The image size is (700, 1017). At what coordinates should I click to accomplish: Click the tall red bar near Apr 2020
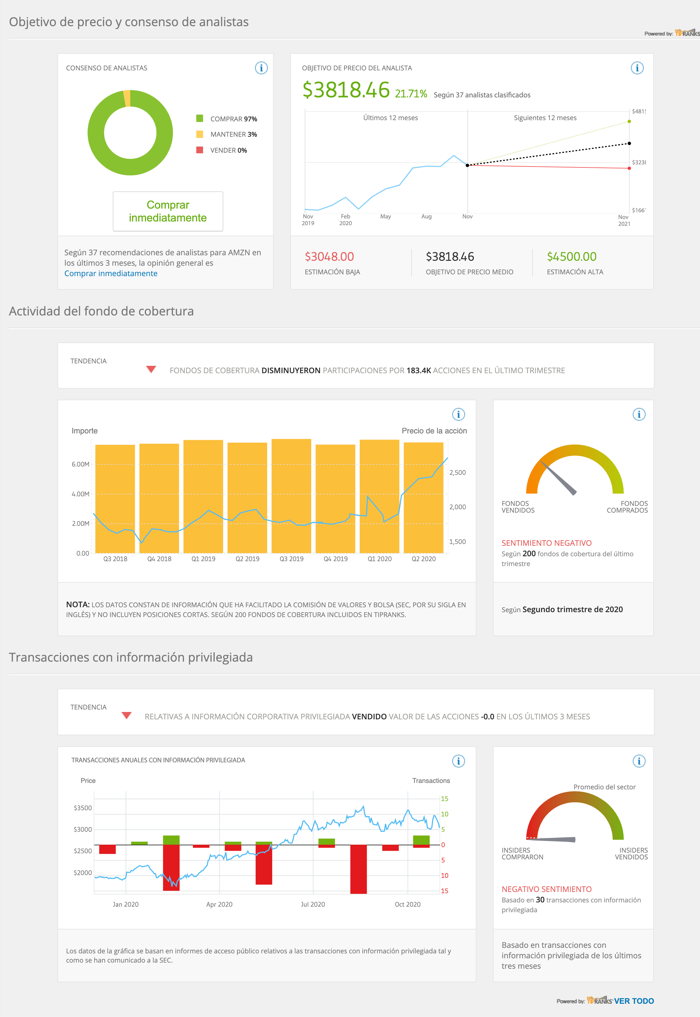pyautogui.click(x=263, y=865)
